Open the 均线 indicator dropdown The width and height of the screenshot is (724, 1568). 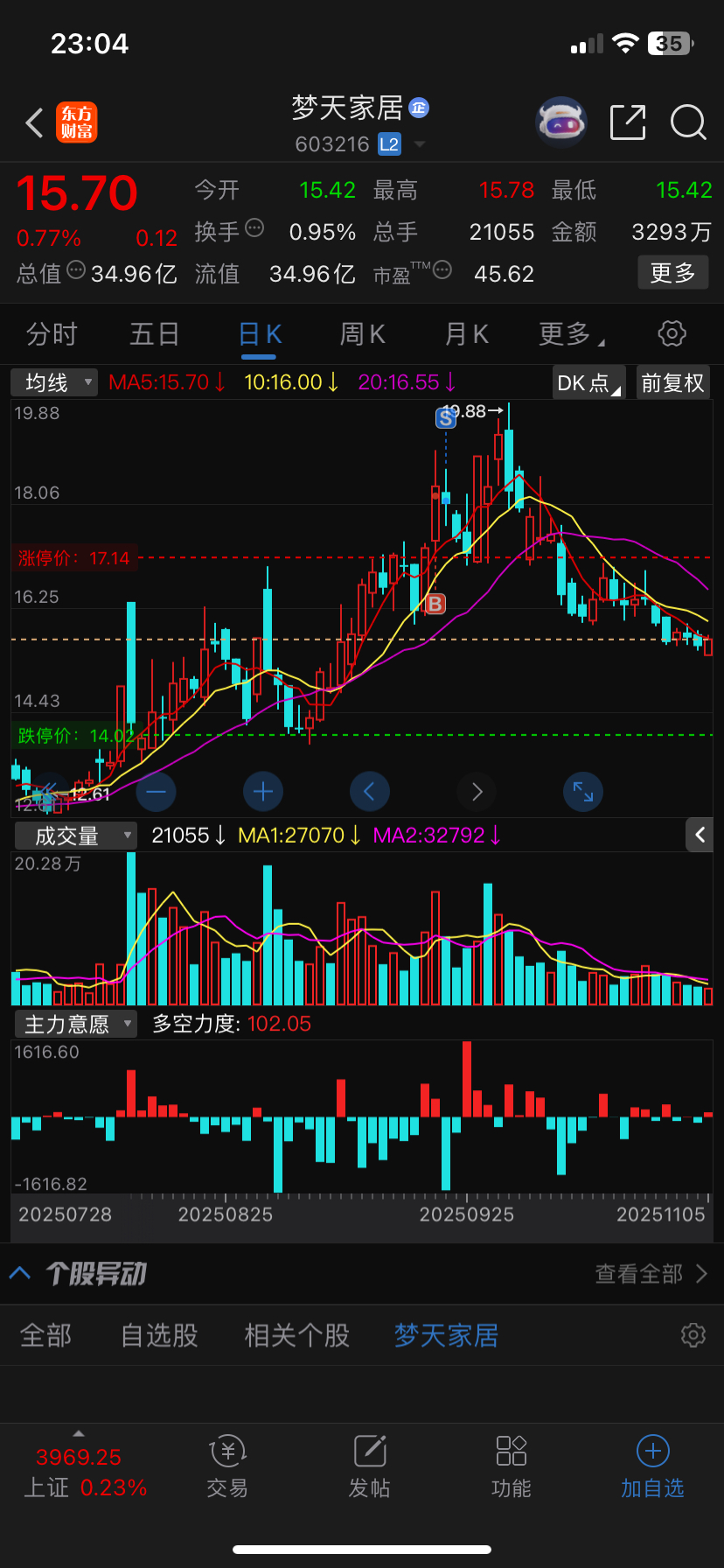point(54,382)
